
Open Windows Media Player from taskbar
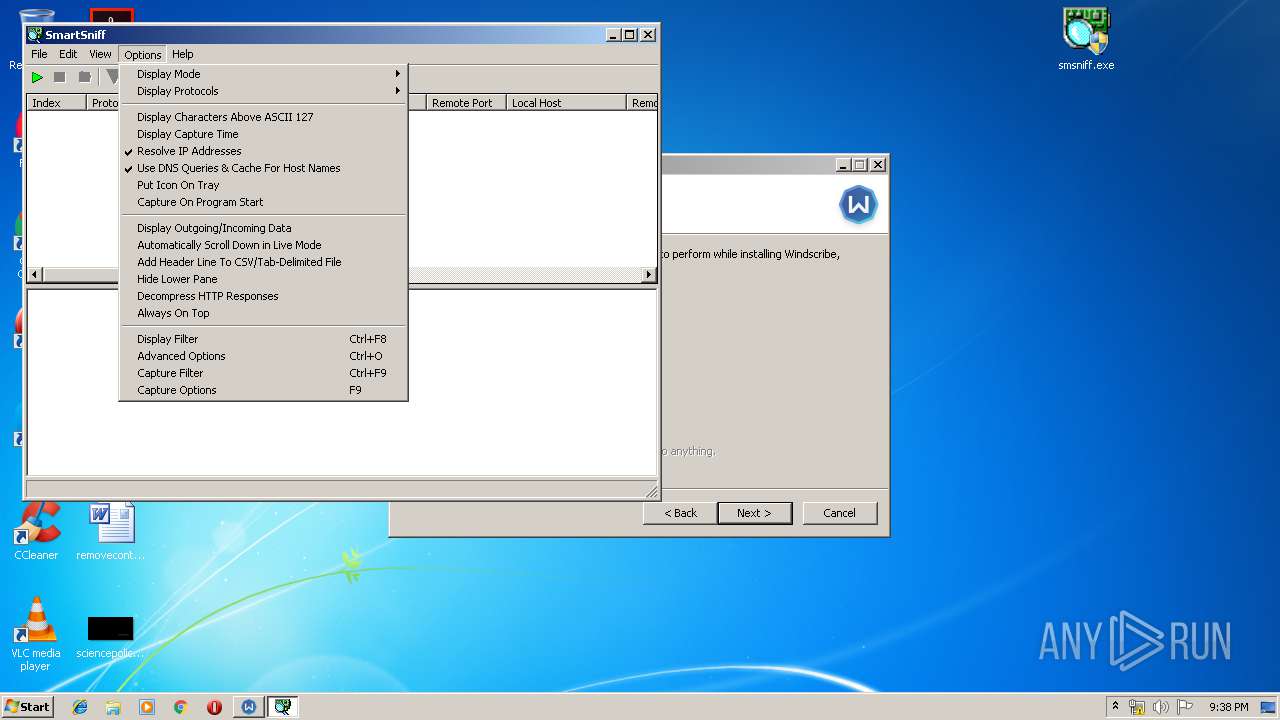(x=147, y=707)
